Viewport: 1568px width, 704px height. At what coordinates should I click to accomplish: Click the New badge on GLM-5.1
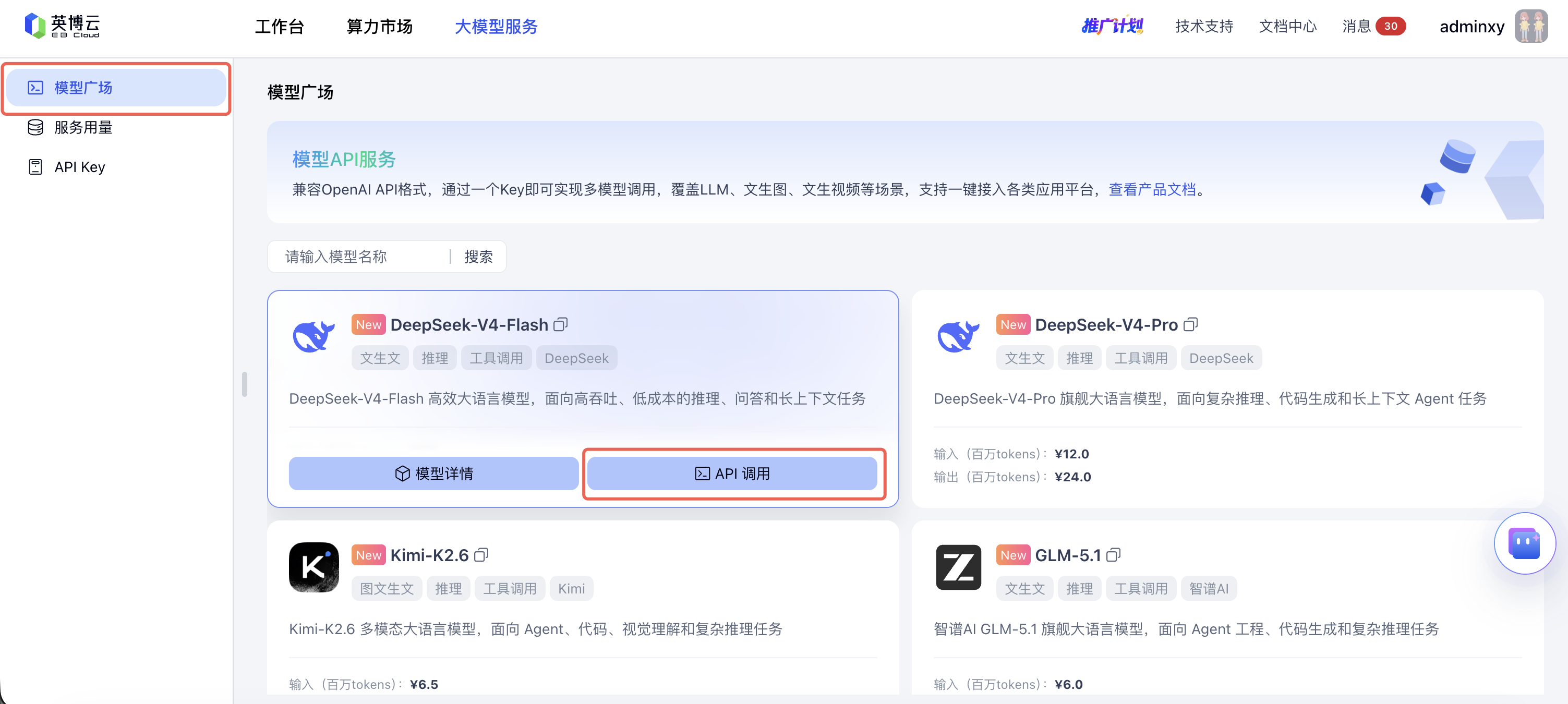(1013, 555)
